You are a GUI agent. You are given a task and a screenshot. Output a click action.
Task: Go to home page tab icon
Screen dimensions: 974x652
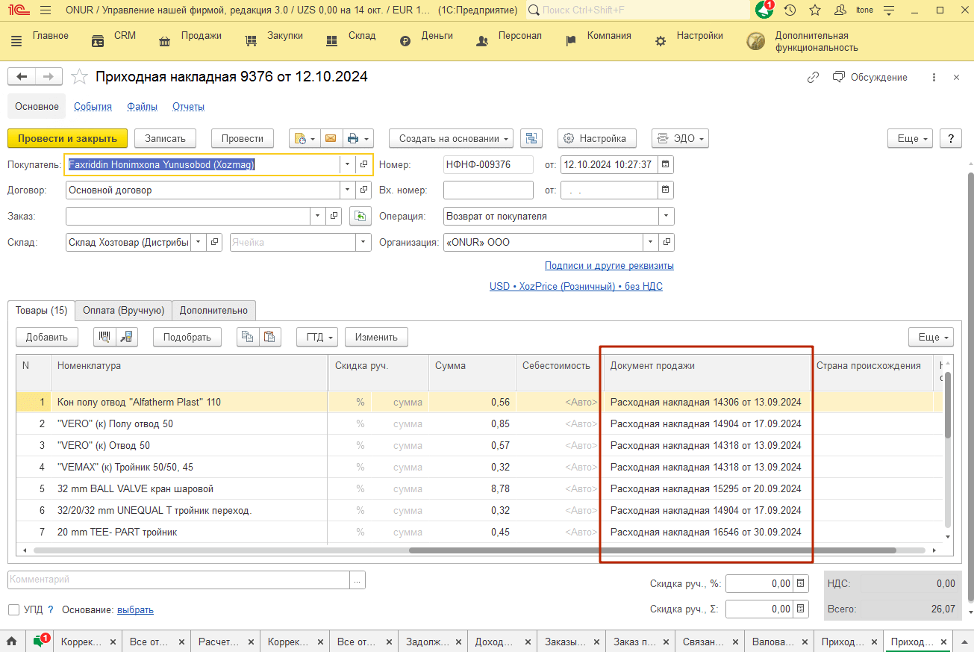(12, 641)
